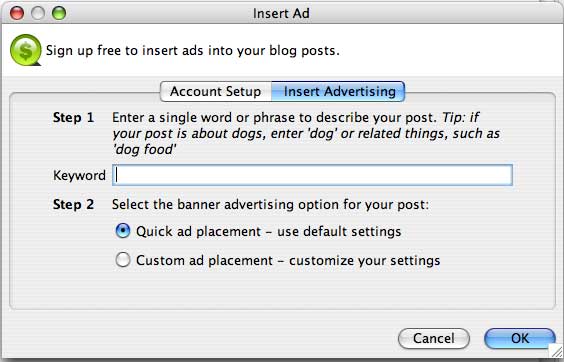564x362 pixels.
Task: Click the Step 2 label
Action: 73,204
